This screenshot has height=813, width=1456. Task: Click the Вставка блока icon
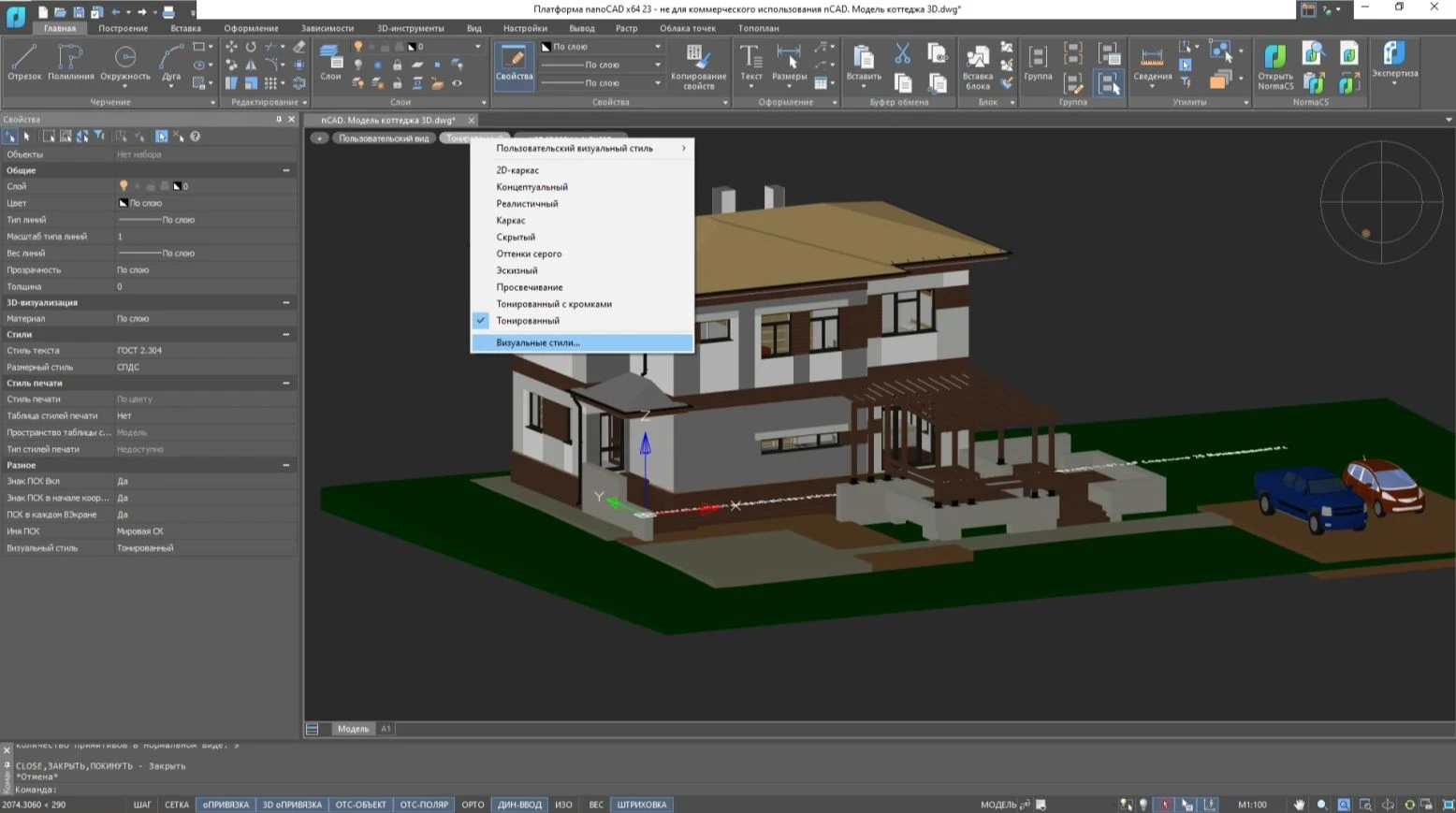click(977, 66)
